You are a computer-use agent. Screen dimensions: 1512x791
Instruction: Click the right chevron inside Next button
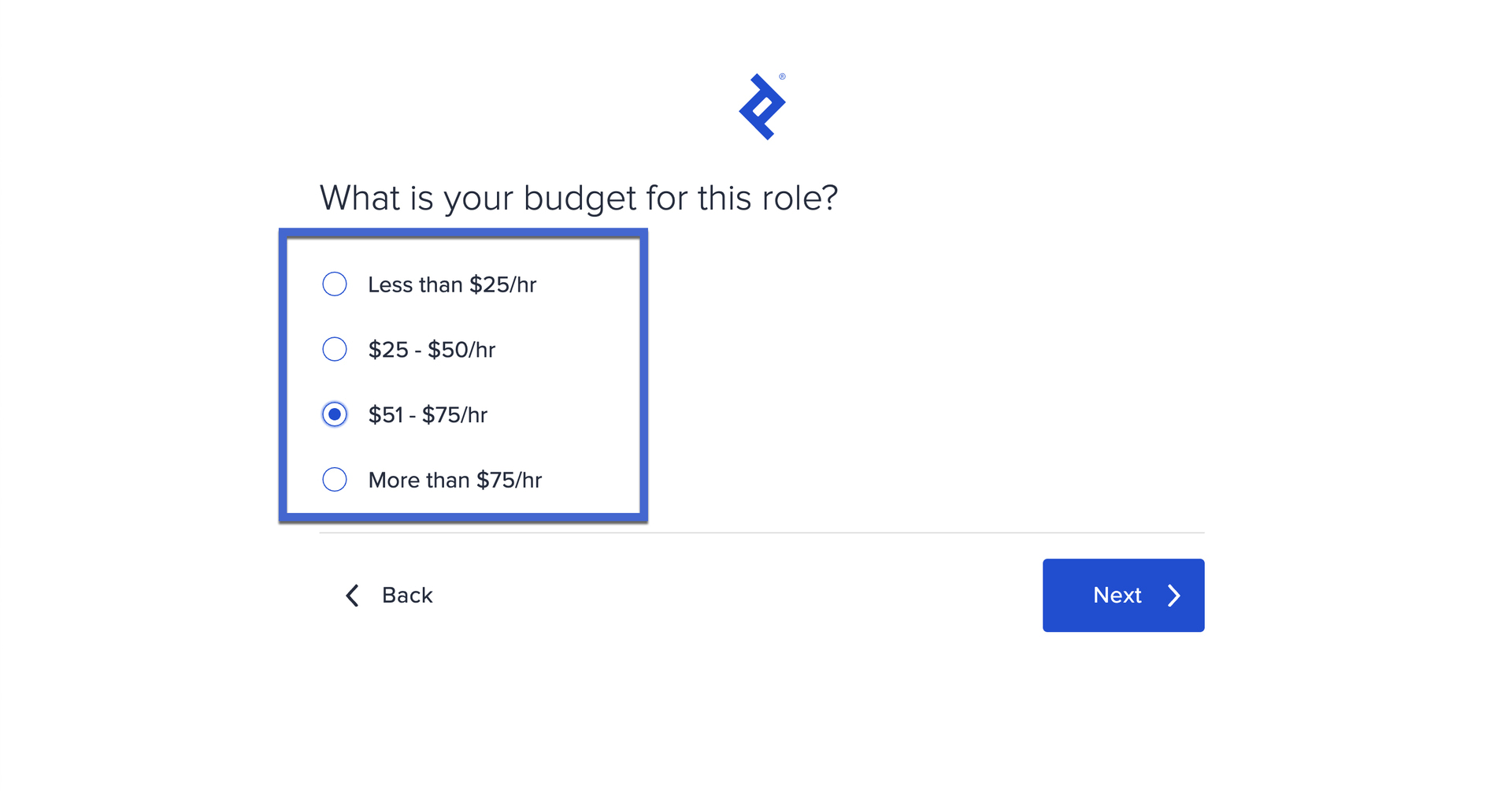point(1173,596)
